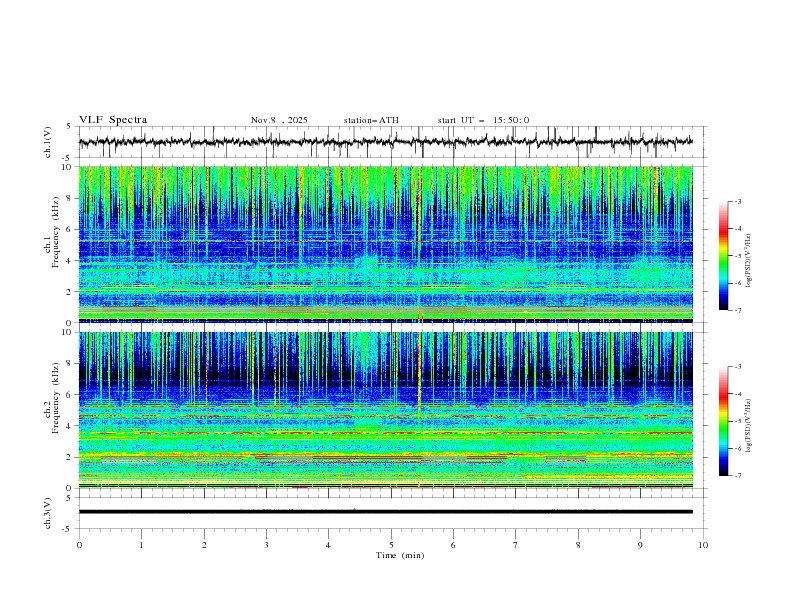Click the 'ch.3(V)' waveform axis label

coord(48,513)
